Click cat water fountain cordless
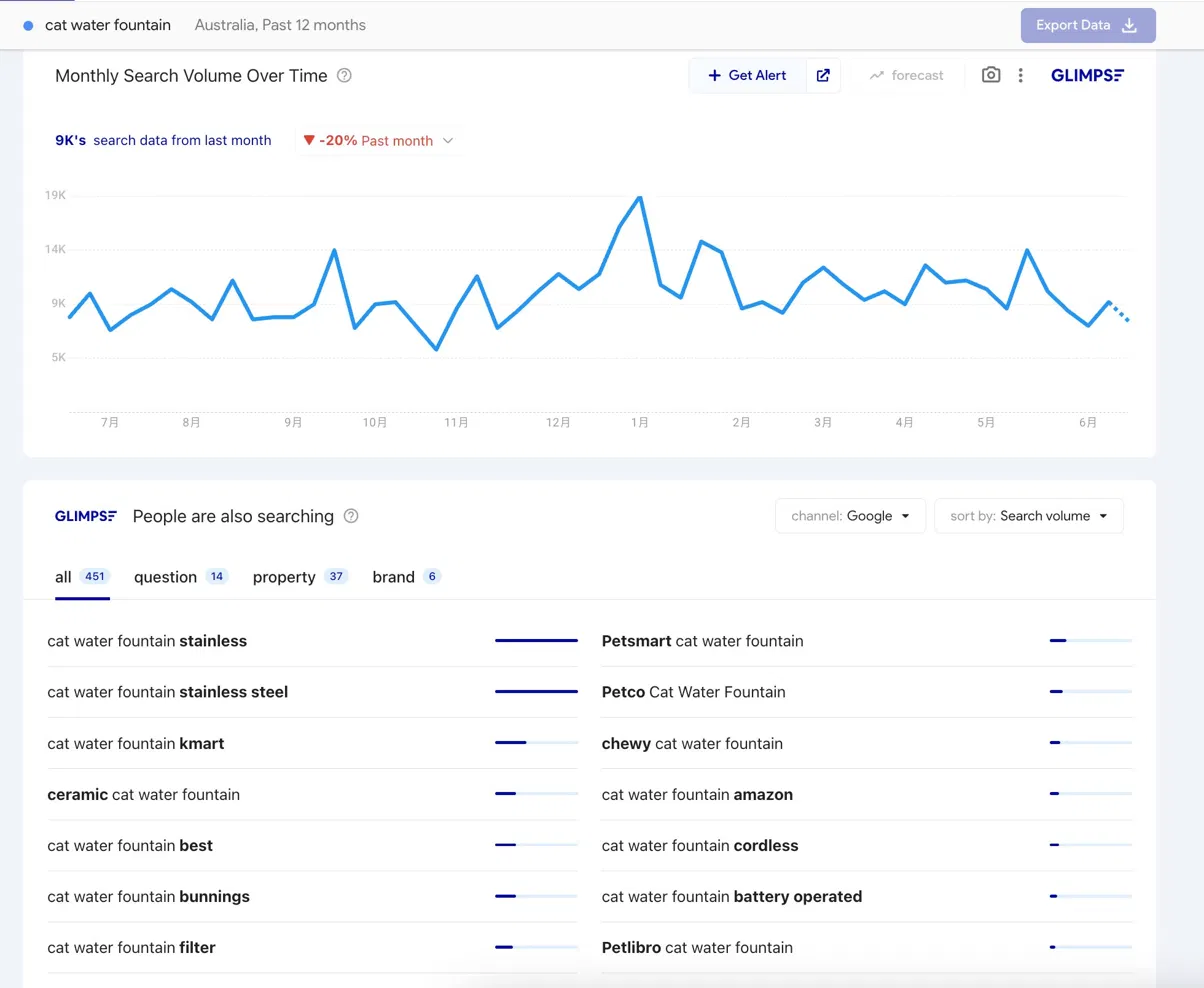 click(x=700, y=846)
